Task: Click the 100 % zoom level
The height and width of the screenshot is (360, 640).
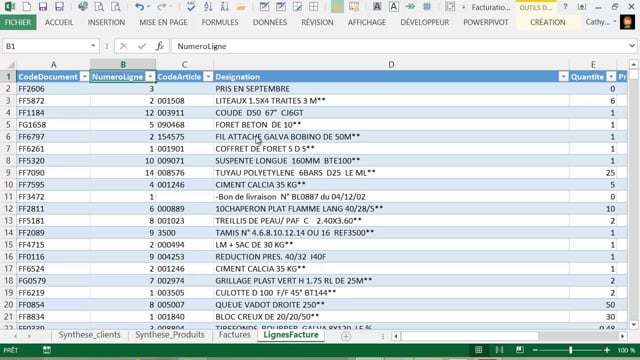Action: [x=626, y=350]
